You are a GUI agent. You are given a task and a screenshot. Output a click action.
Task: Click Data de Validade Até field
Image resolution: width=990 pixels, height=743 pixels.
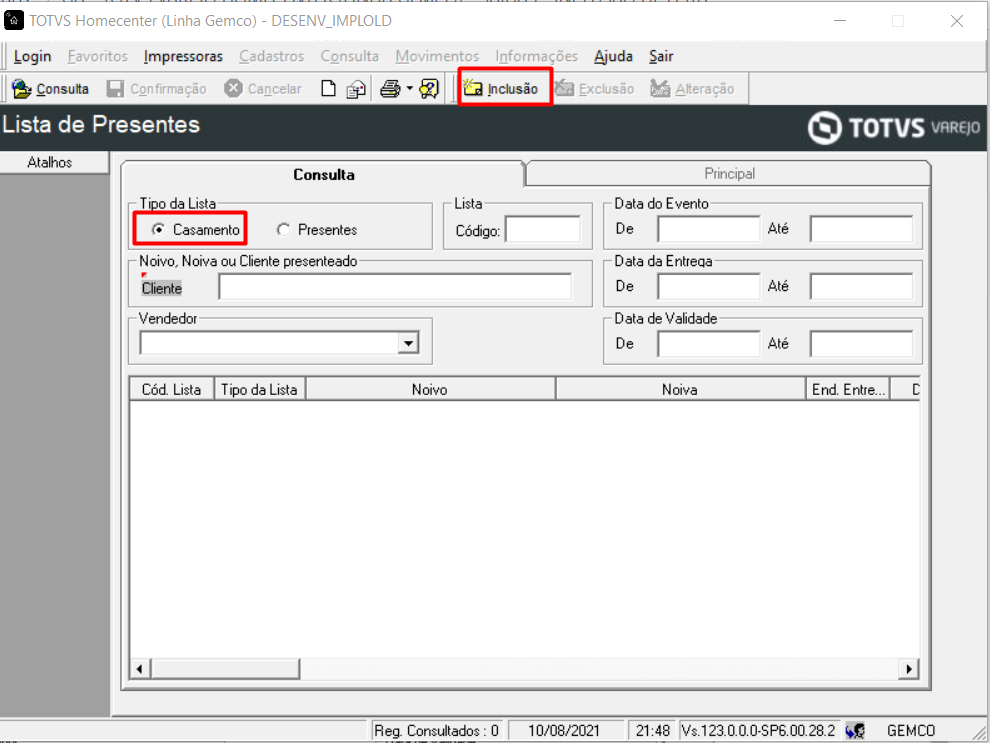click(x=861, y=344)
